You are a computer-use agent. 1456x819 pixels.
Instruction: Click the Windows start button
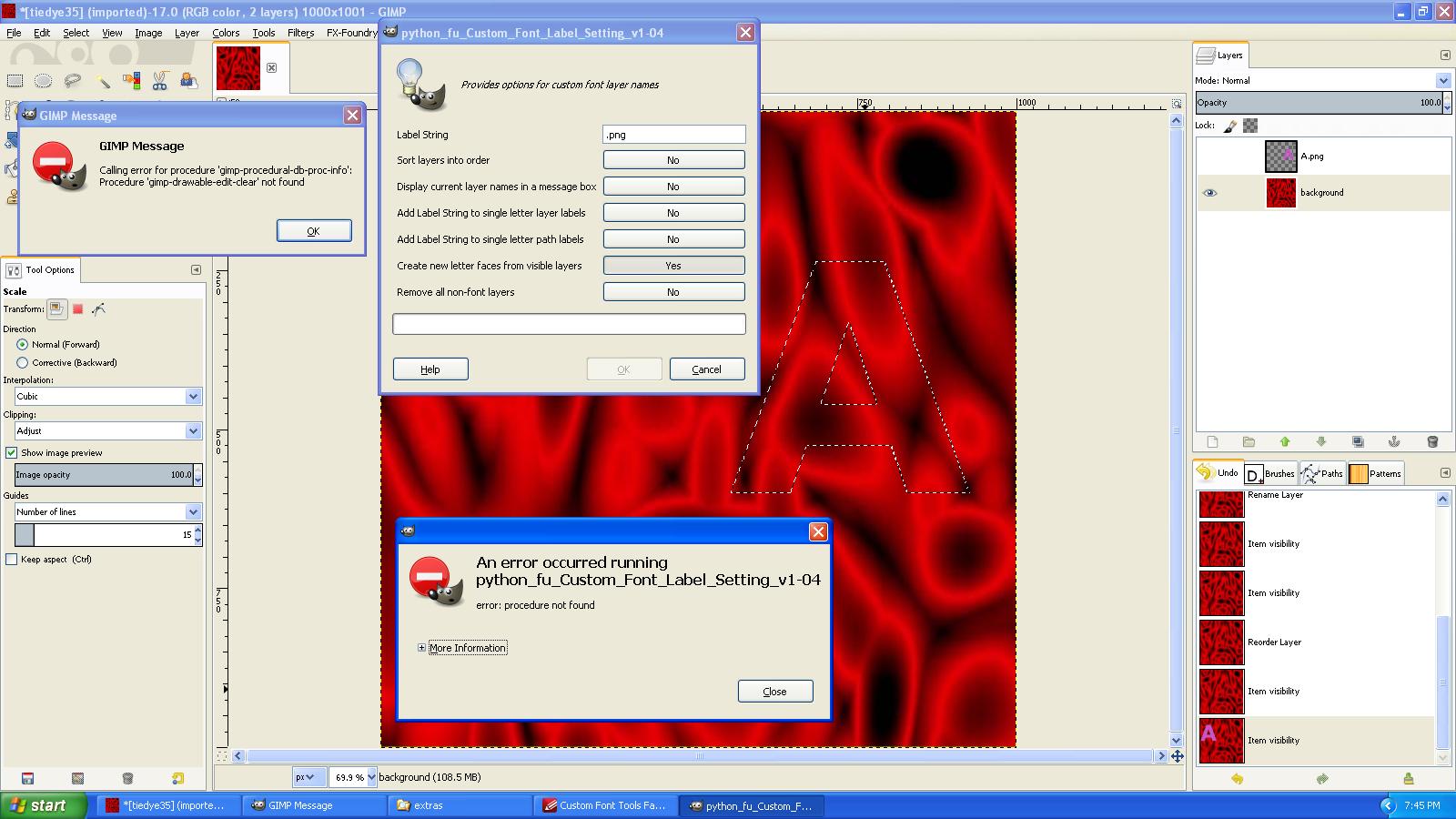click(x=43, y=805)
